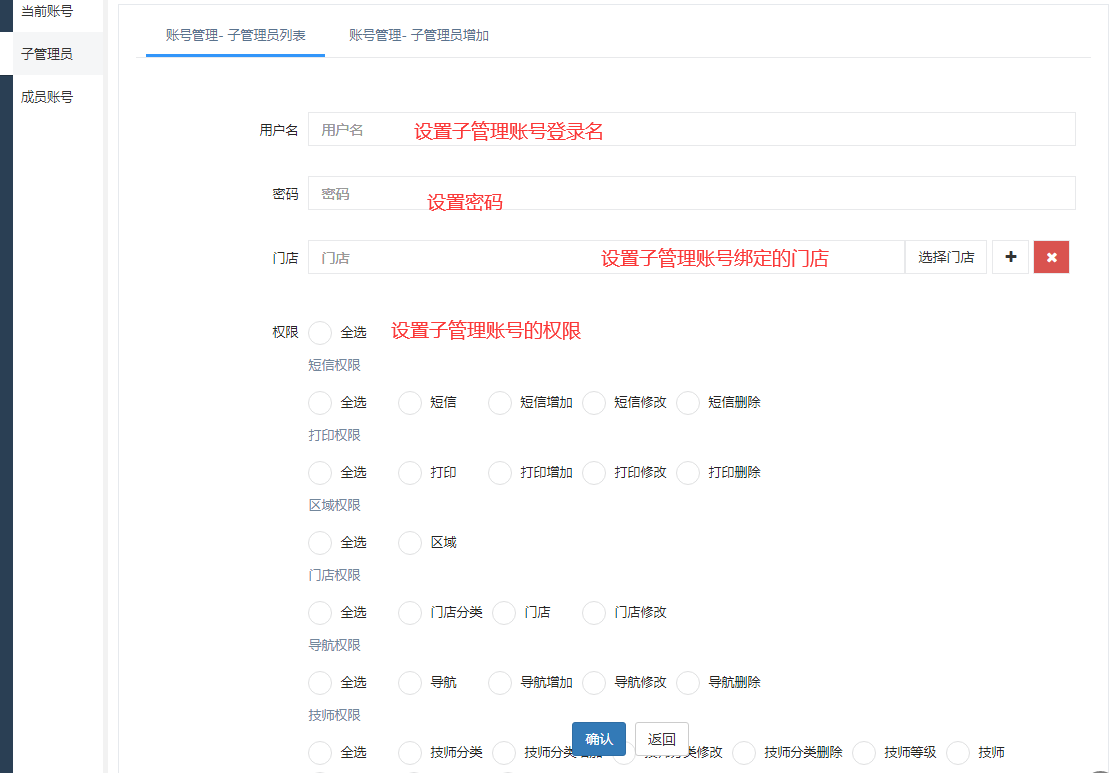Image resolution: width=1116 pixels, height=773 pixels.
Task: Toggle the top-level 全选 permission checkbox
Action: (x=320, y=332)
